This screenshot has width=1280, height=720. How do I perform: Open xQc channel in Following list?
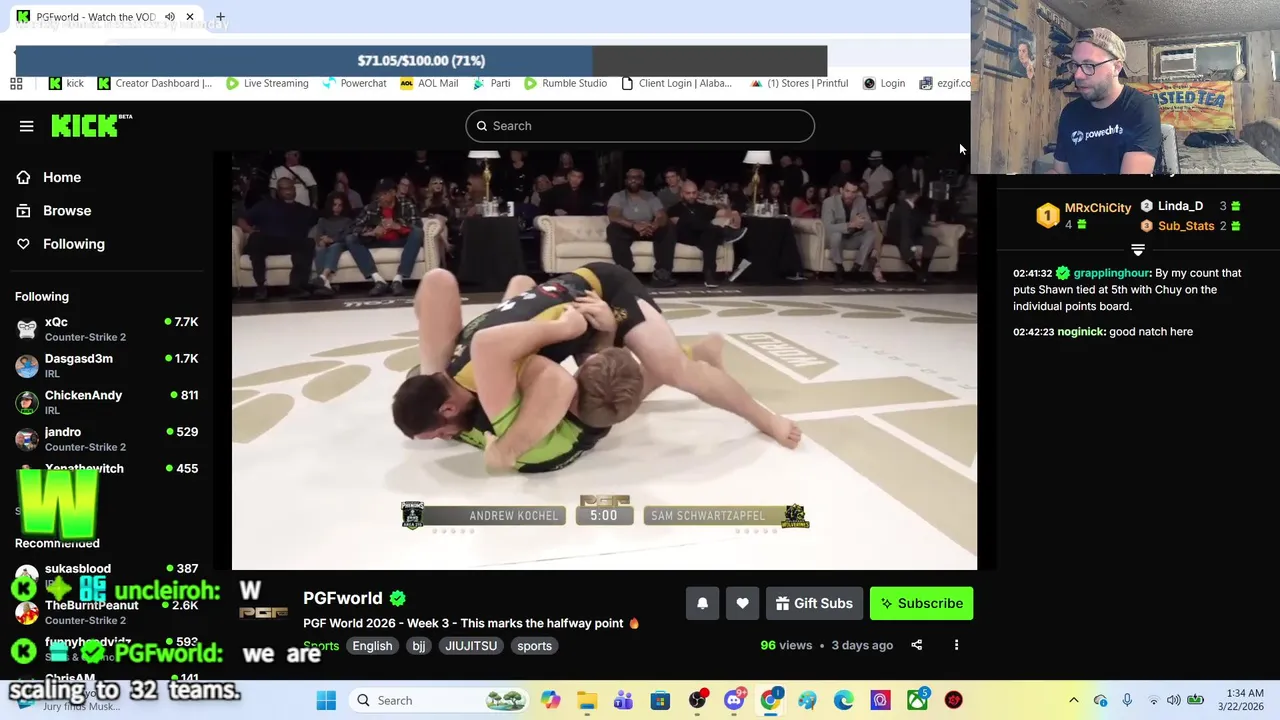pyautogui.click(x=107, y=329)
